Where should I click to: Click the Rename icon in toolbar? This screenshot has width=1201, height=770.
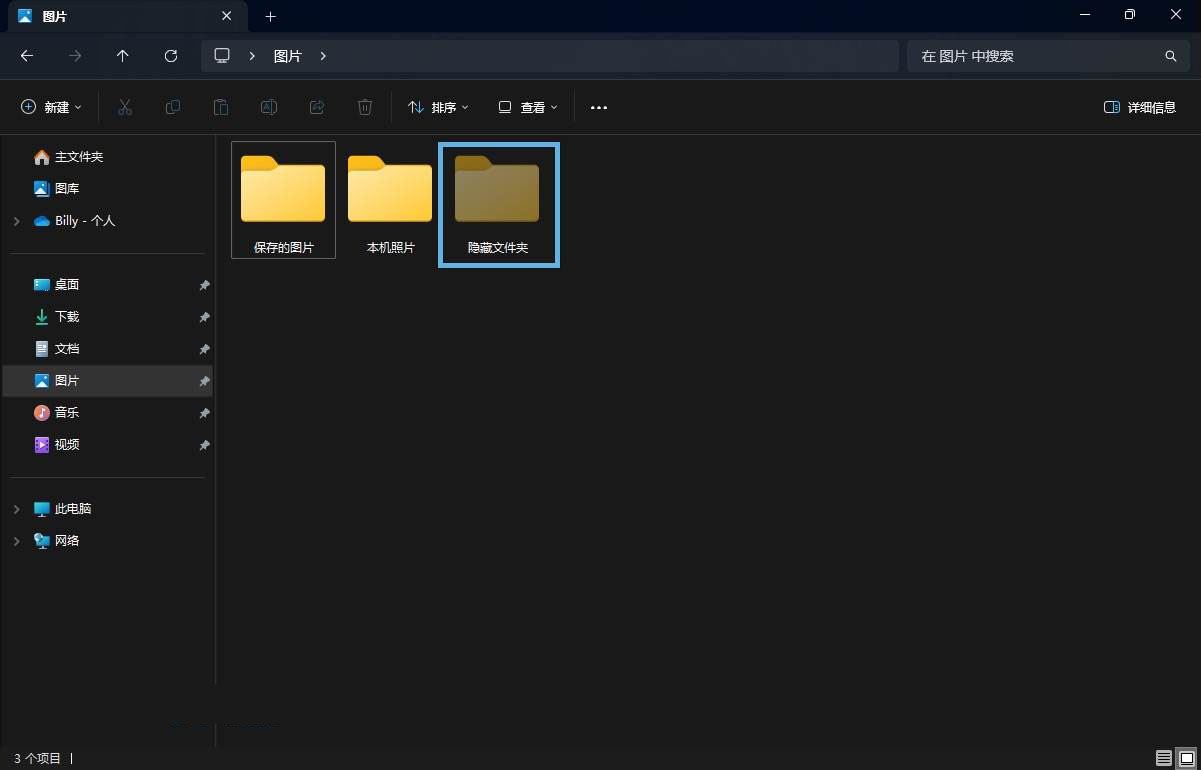(x=269, y=107)
